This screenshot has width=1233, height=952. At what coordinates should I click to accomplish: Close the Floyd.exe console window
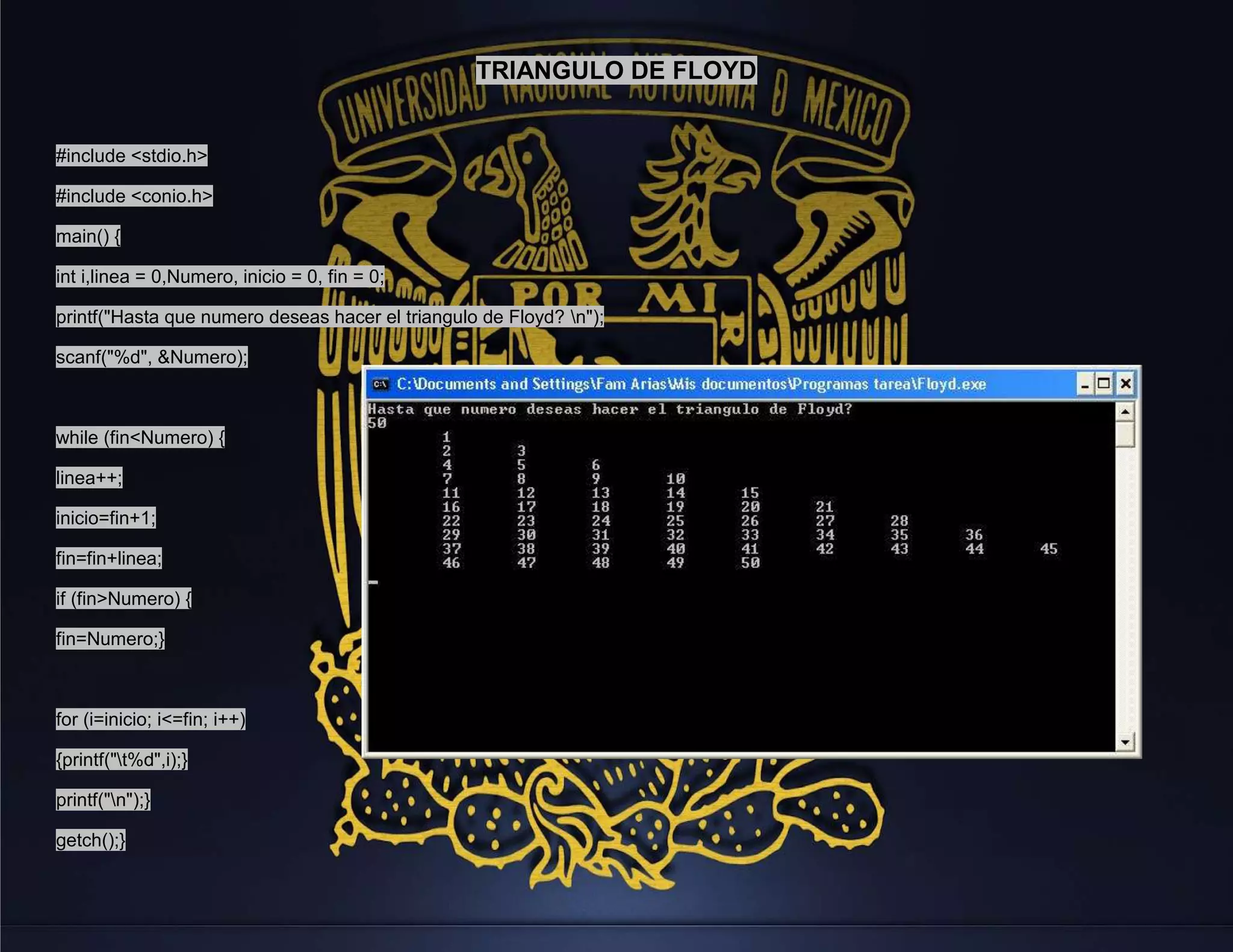(1125, 384)
